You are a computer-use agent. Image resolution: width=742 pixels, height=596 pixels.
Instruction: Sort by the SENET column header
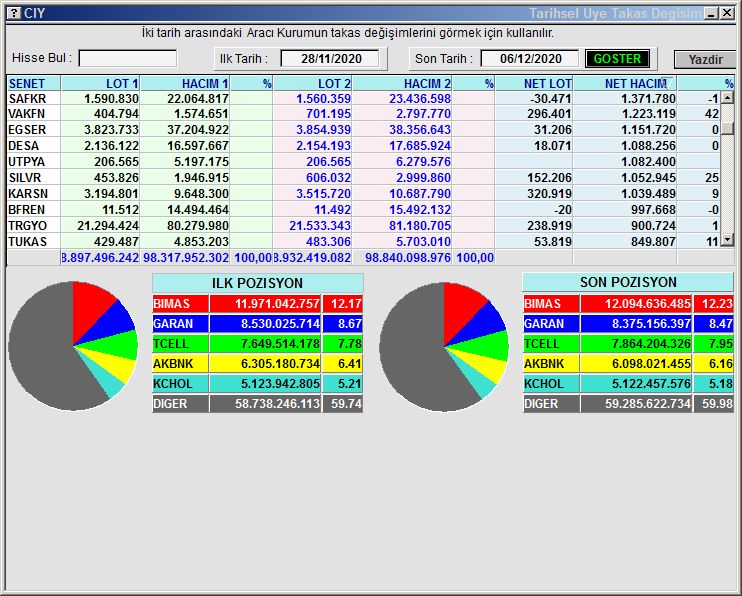(x=34, y=83)
